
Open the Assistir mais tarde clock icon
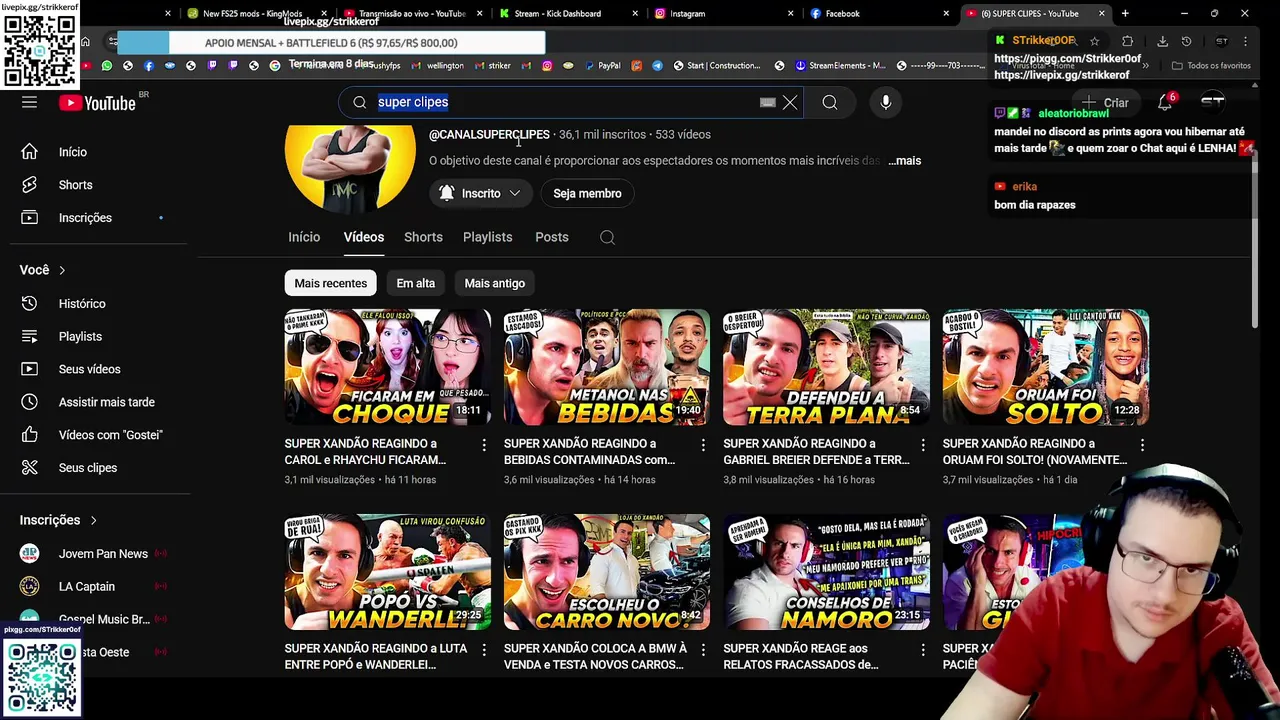point(29,402)
